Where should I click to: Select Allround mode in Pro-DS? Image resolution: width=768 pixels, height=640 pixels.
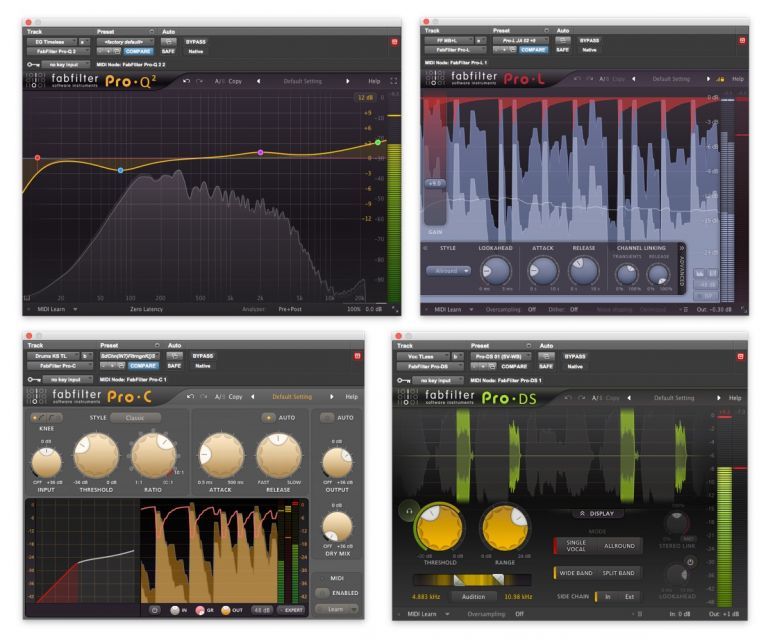click(619, 546)
